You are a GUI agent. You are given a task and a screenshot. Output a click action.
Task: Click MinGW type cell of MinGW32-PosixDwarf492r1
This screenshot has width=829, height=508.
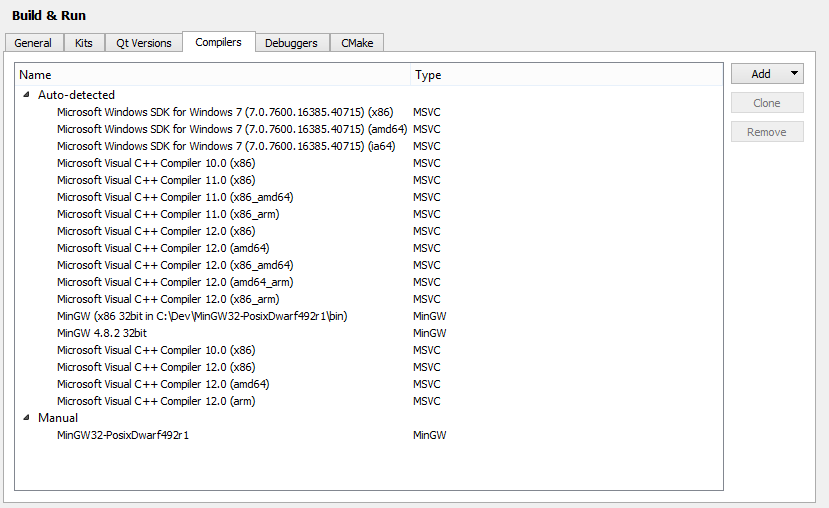pos(429,435)
